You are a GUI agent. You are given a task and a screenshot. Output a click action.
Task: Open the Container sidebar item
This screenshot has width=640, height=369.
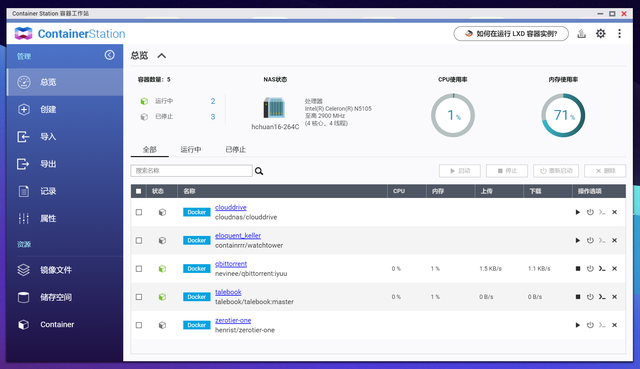pos(65,325)
